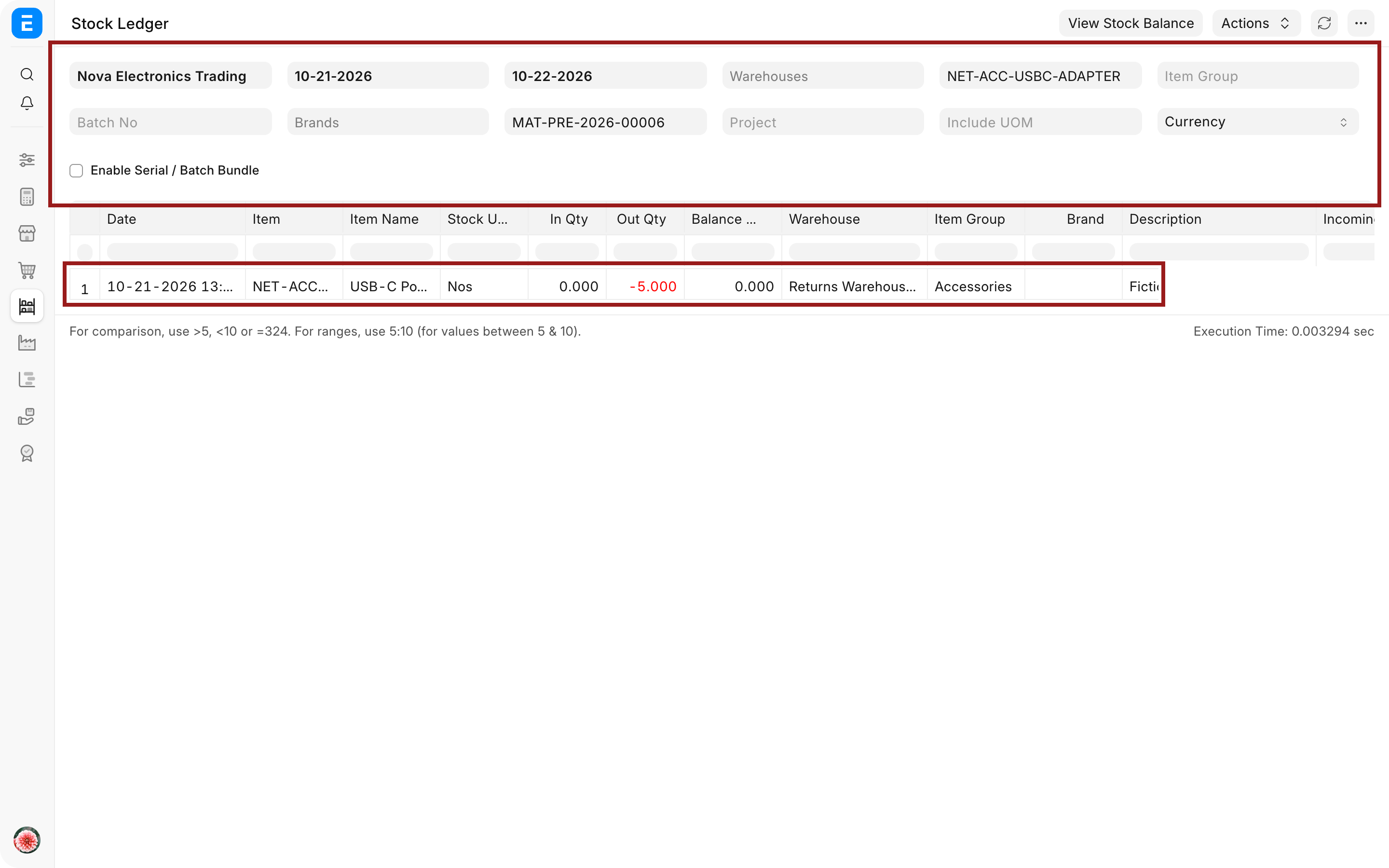
Task: Select the USB-C Po... item name cell
Action: (x=391, y=286)
